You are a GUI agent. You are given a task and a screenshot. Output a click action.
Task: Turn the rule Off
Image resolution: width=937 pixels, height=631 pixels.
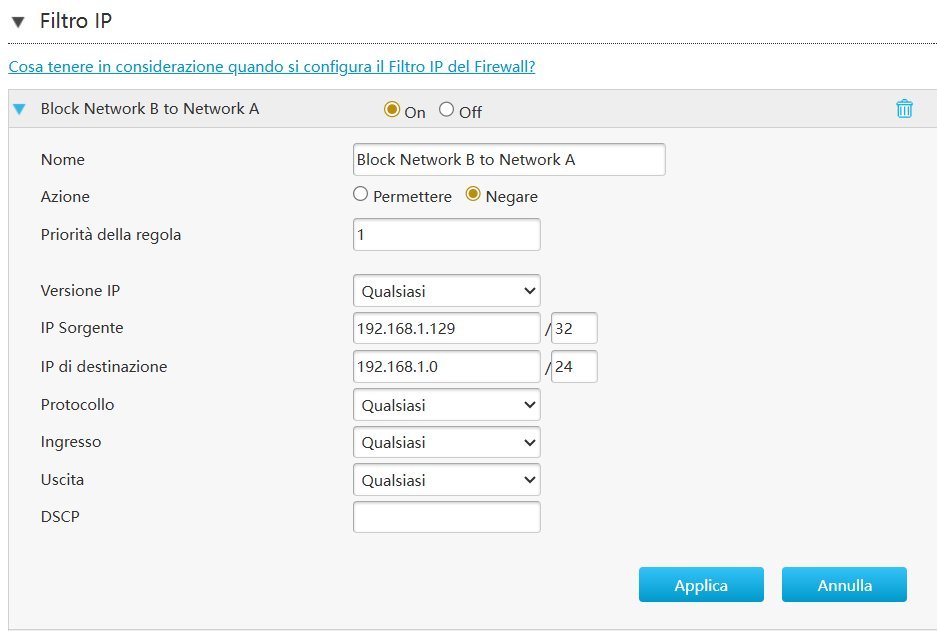[447, 110]
